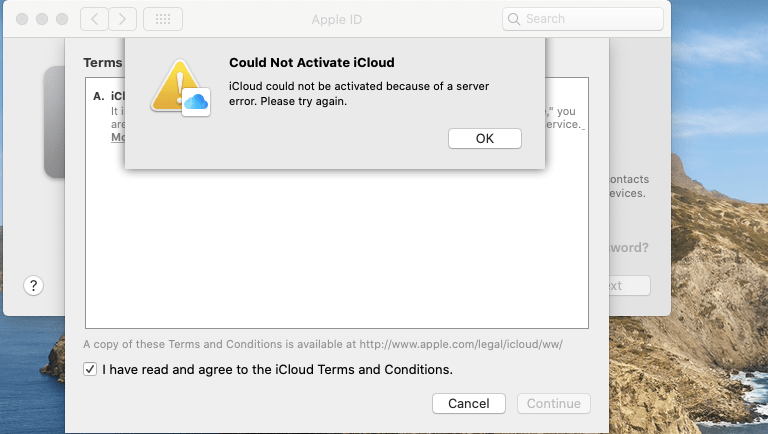The image size is (768, 434).
Task: Show all preferences with the grid button
Action: (x=163, y=19)
